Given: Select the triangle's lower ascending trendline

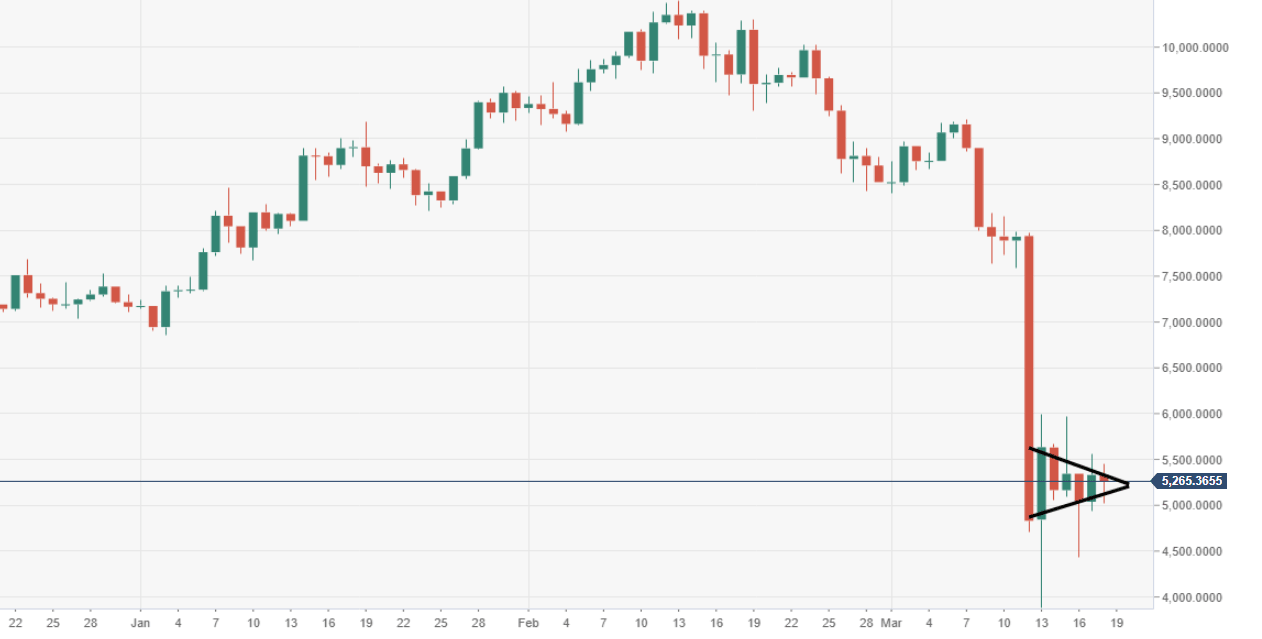Looking at the screenshot, I should (x=1078, y=501).
